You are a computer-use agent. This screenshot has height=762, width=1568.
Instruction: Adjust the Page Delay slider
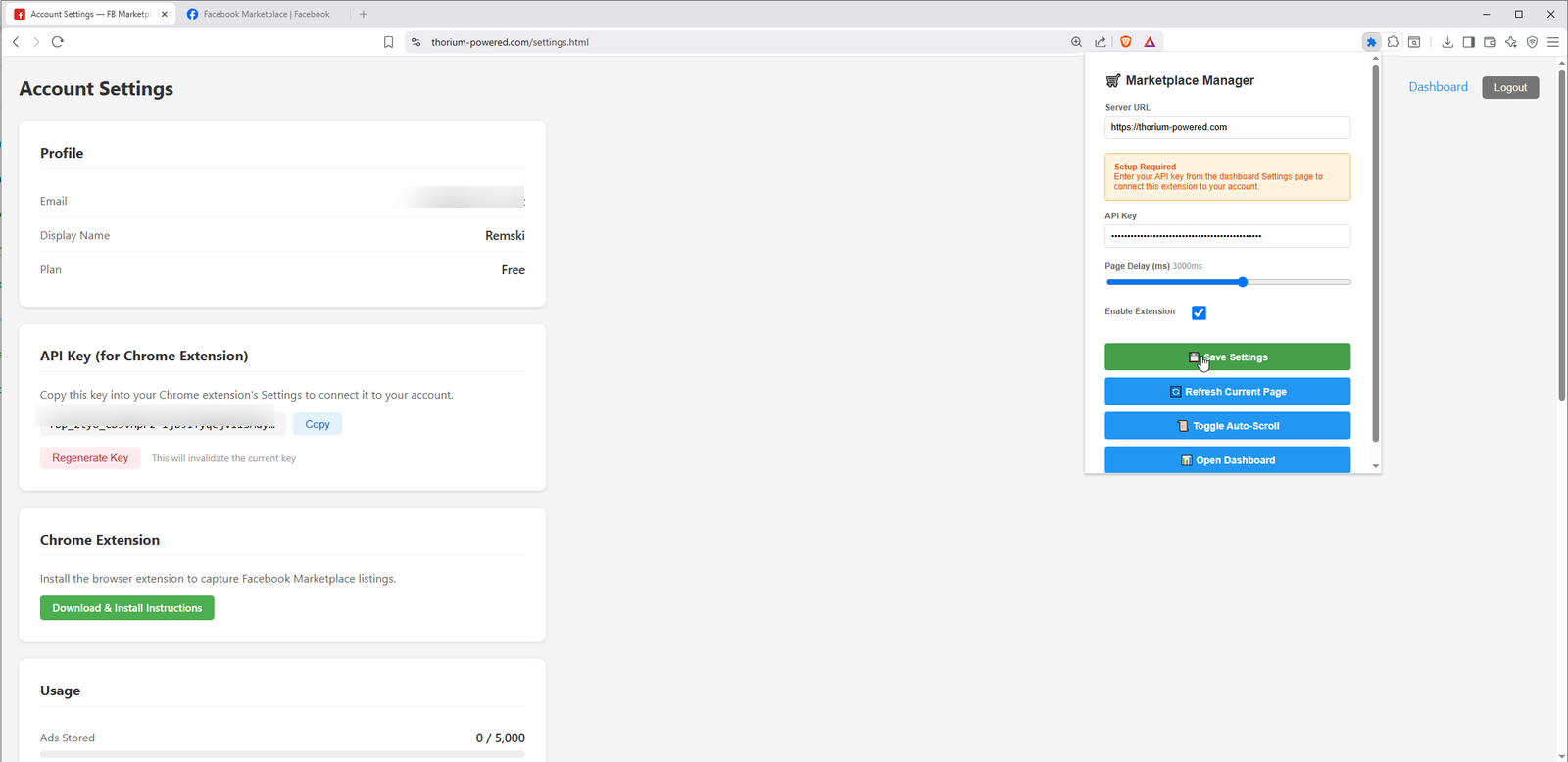[1229, 282]
